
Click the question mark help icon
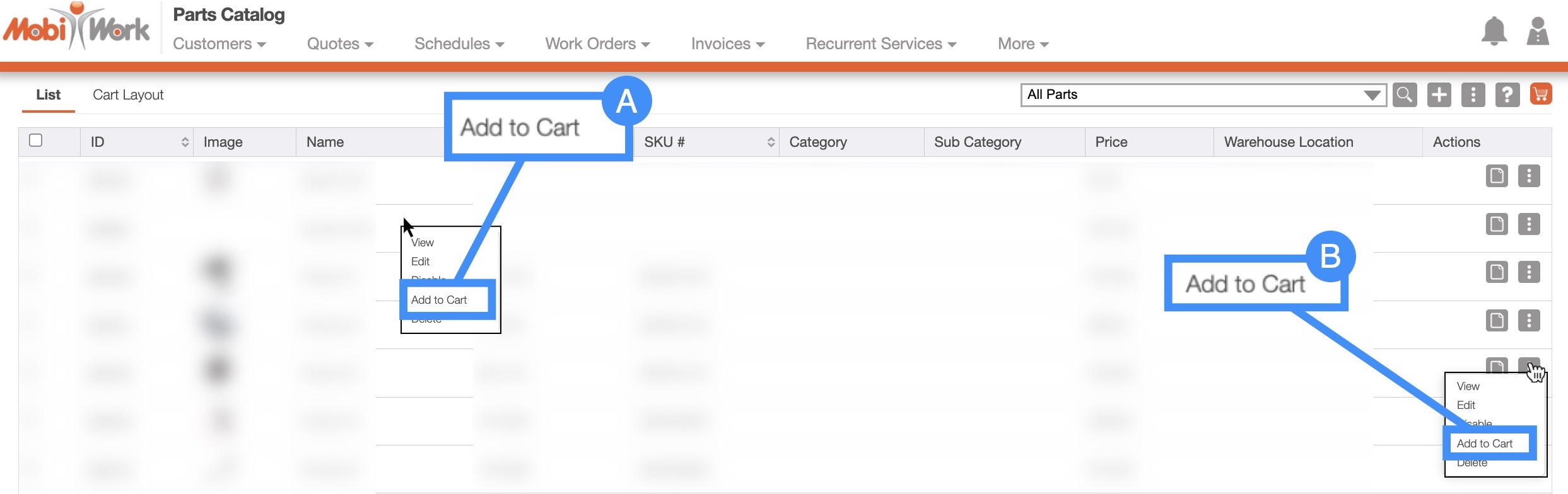[x=1507, y=95]
